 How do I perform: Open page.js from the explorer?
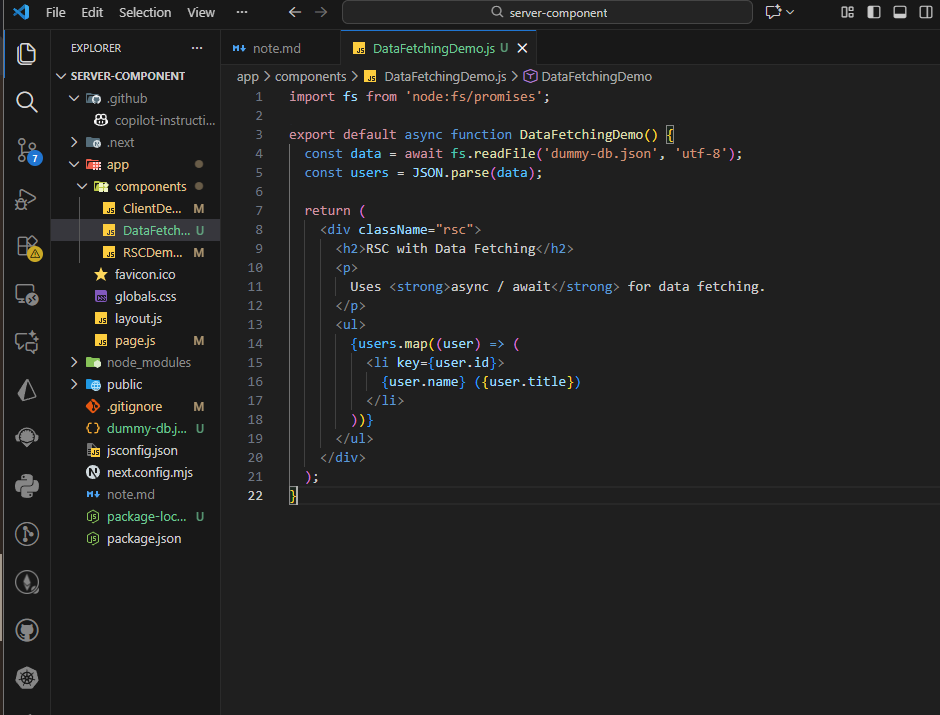pos(134,340)
